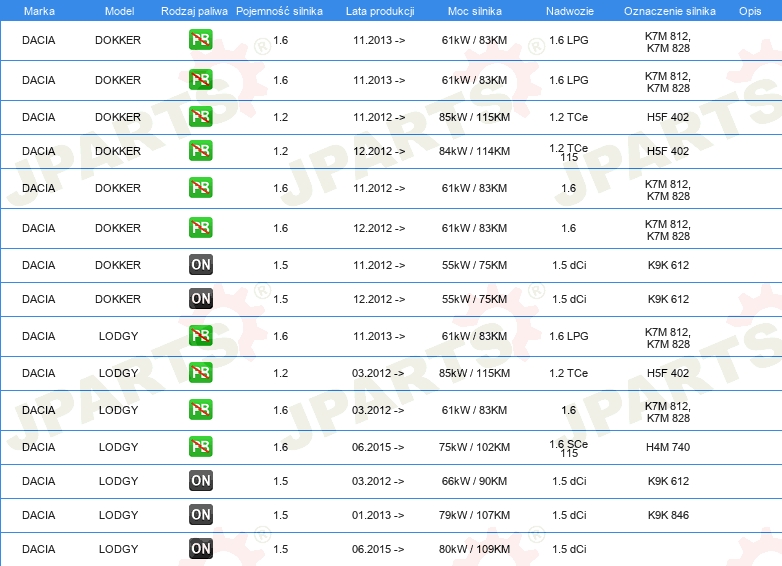Click the Marka column header

tap(39, 10)
